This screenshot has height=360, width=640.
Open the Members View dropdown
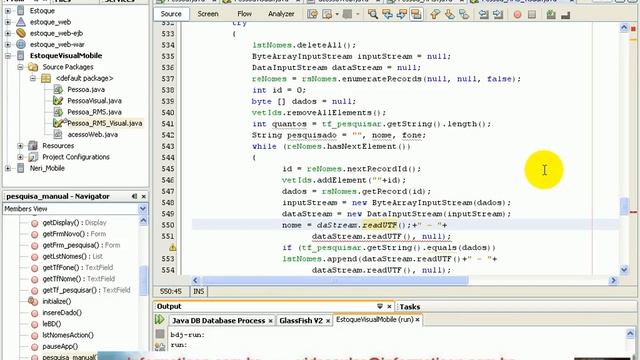pyautogui.click(x=142, y=209)
